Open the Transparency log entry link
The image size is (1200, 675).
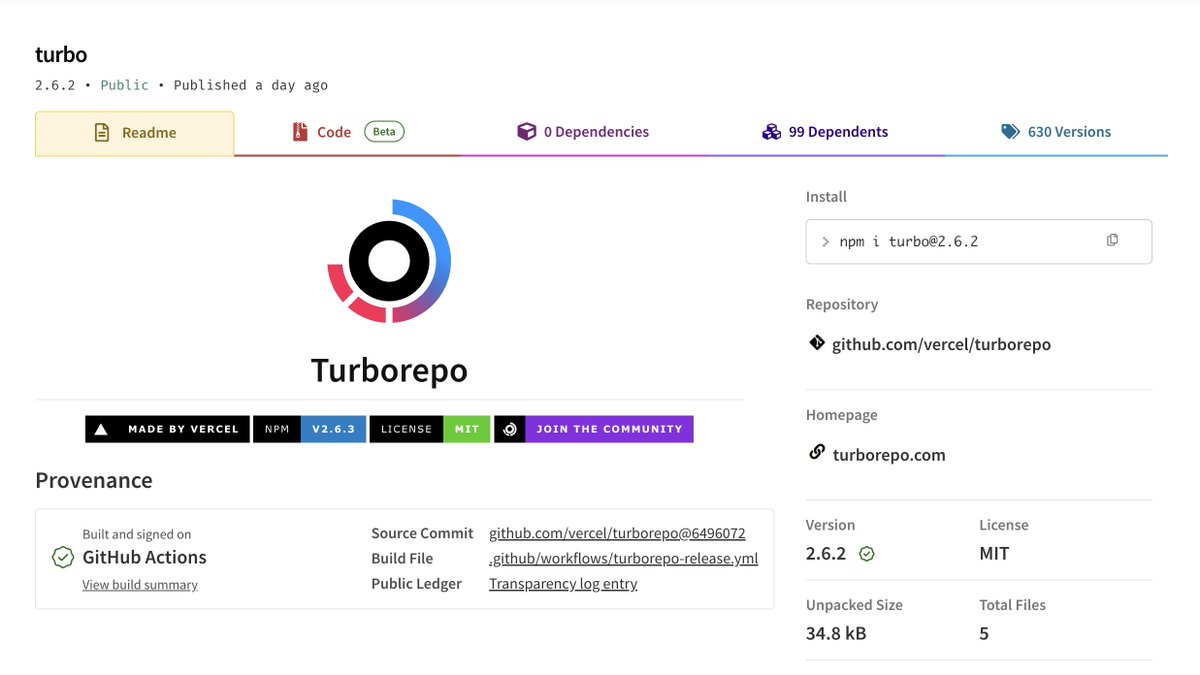(563, 583)
